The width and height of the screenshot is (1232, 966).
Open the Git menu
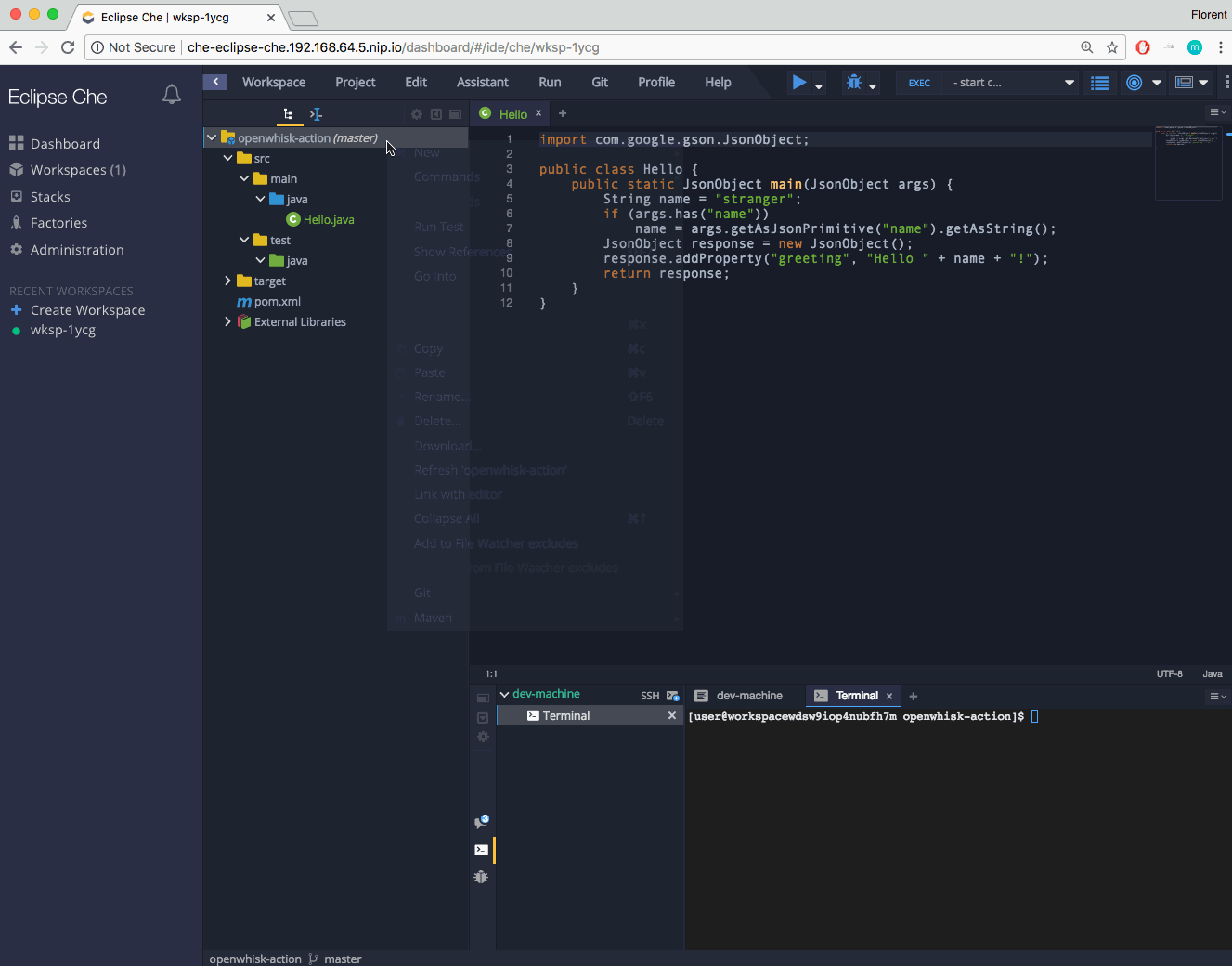[600, 82]
